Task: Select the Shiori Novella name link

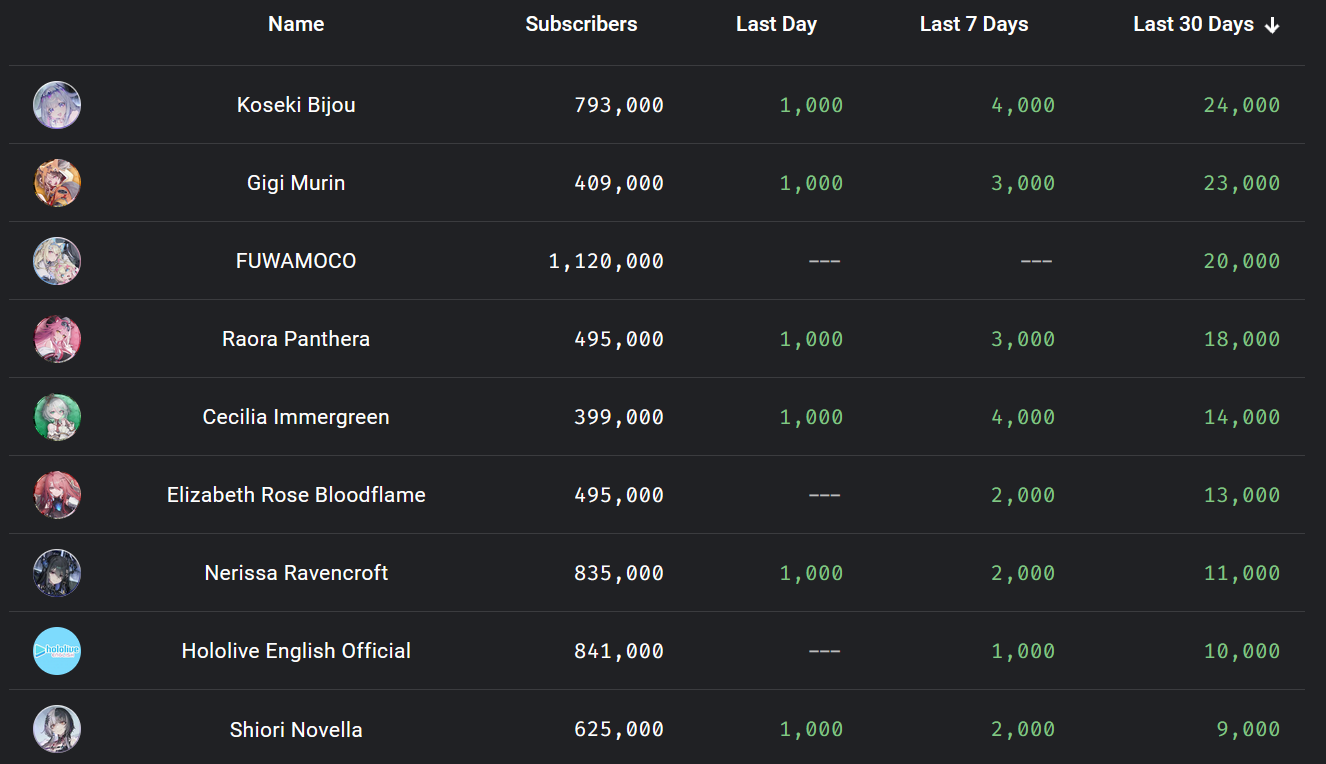Action: point(296,729)
